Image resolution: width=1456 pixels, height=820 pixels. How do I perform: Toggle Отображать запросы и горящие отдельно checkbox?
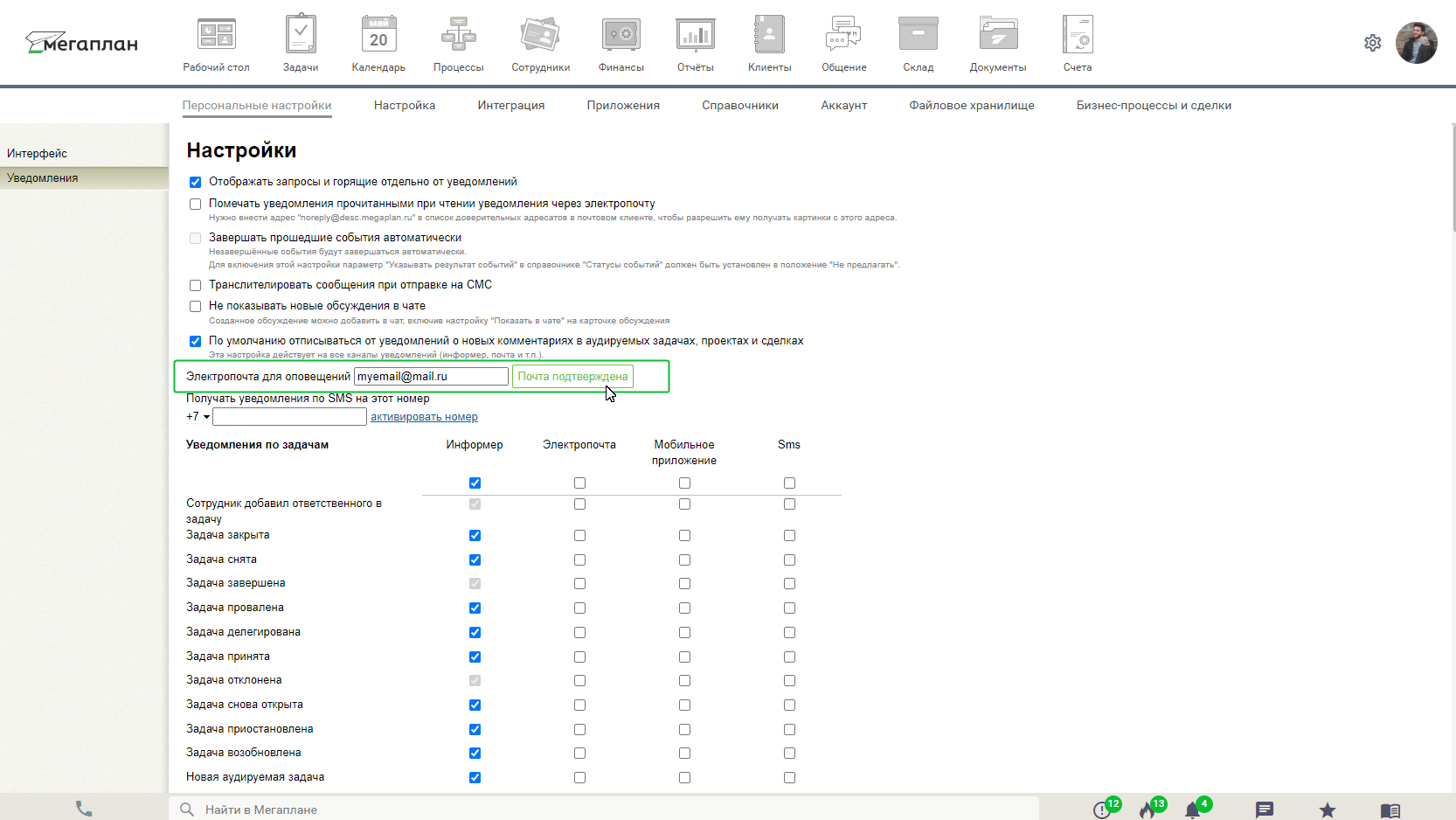coord(196,183)
